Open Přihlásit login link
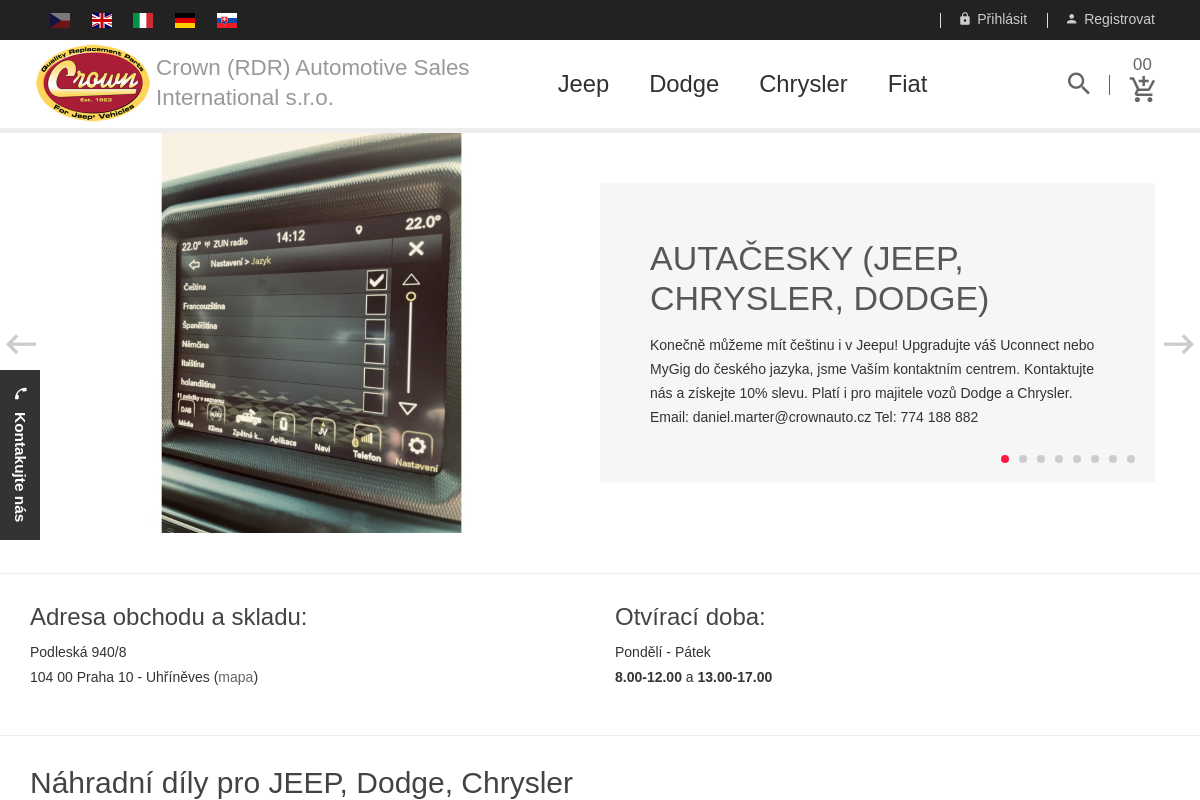Screen dimensions: 1200x800 point(992,19)
